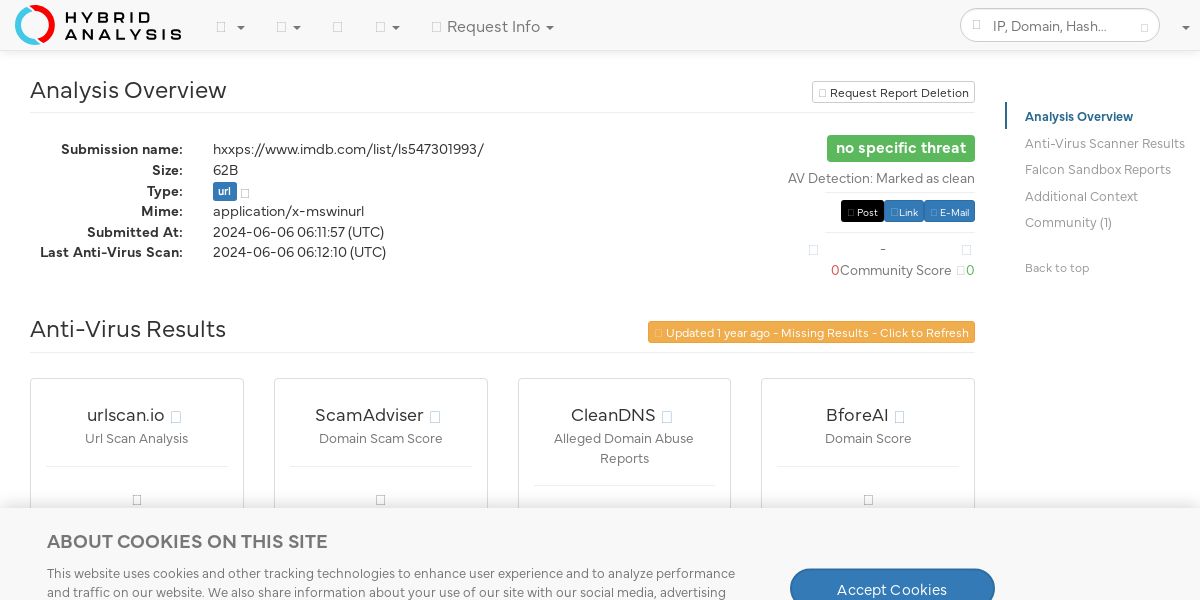Click the Hybrid Analysis logo
This screenshot has height=600, width=1200.
pos(98,25)
